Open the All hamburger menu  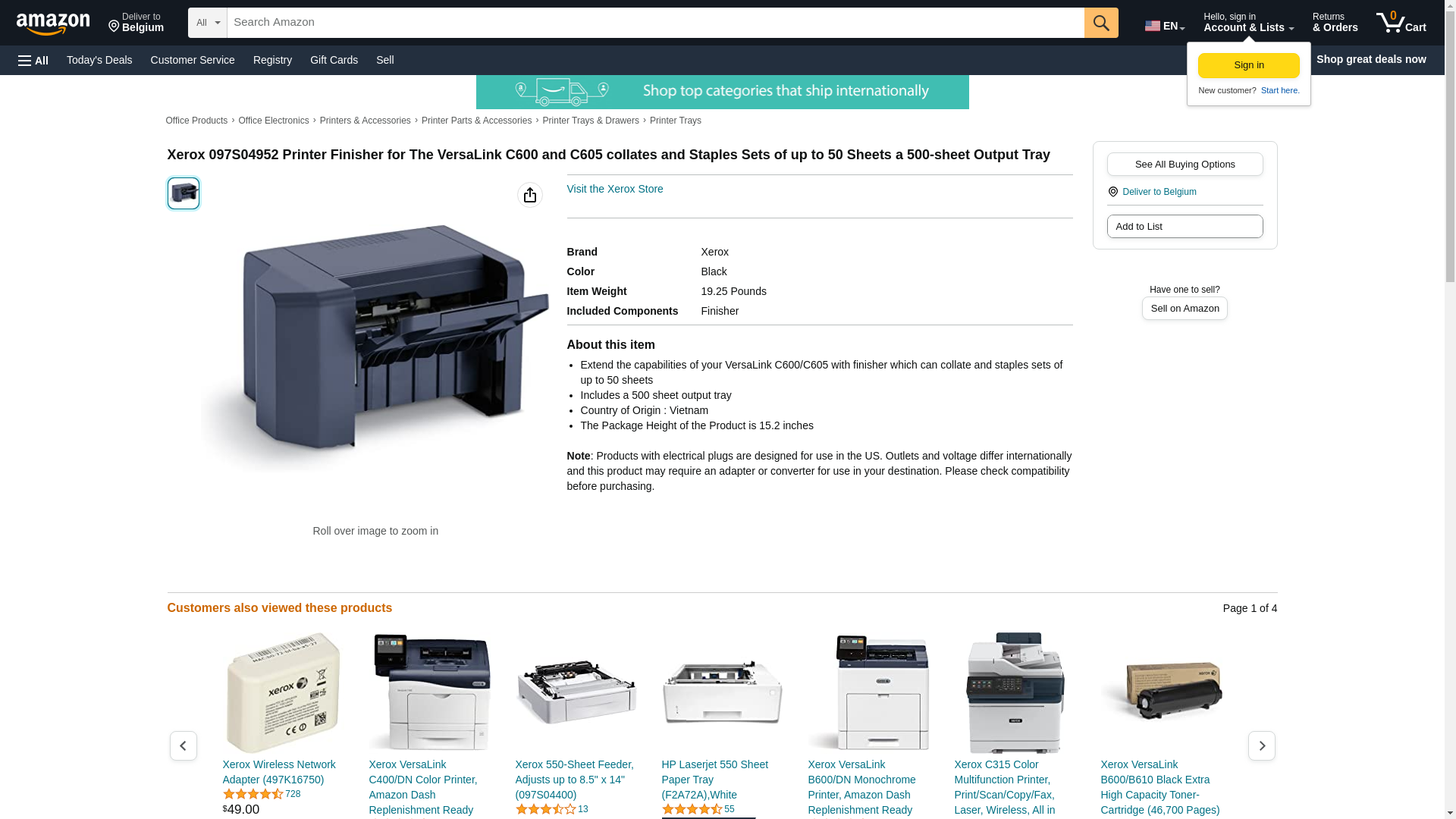click(x=33, y=60)
